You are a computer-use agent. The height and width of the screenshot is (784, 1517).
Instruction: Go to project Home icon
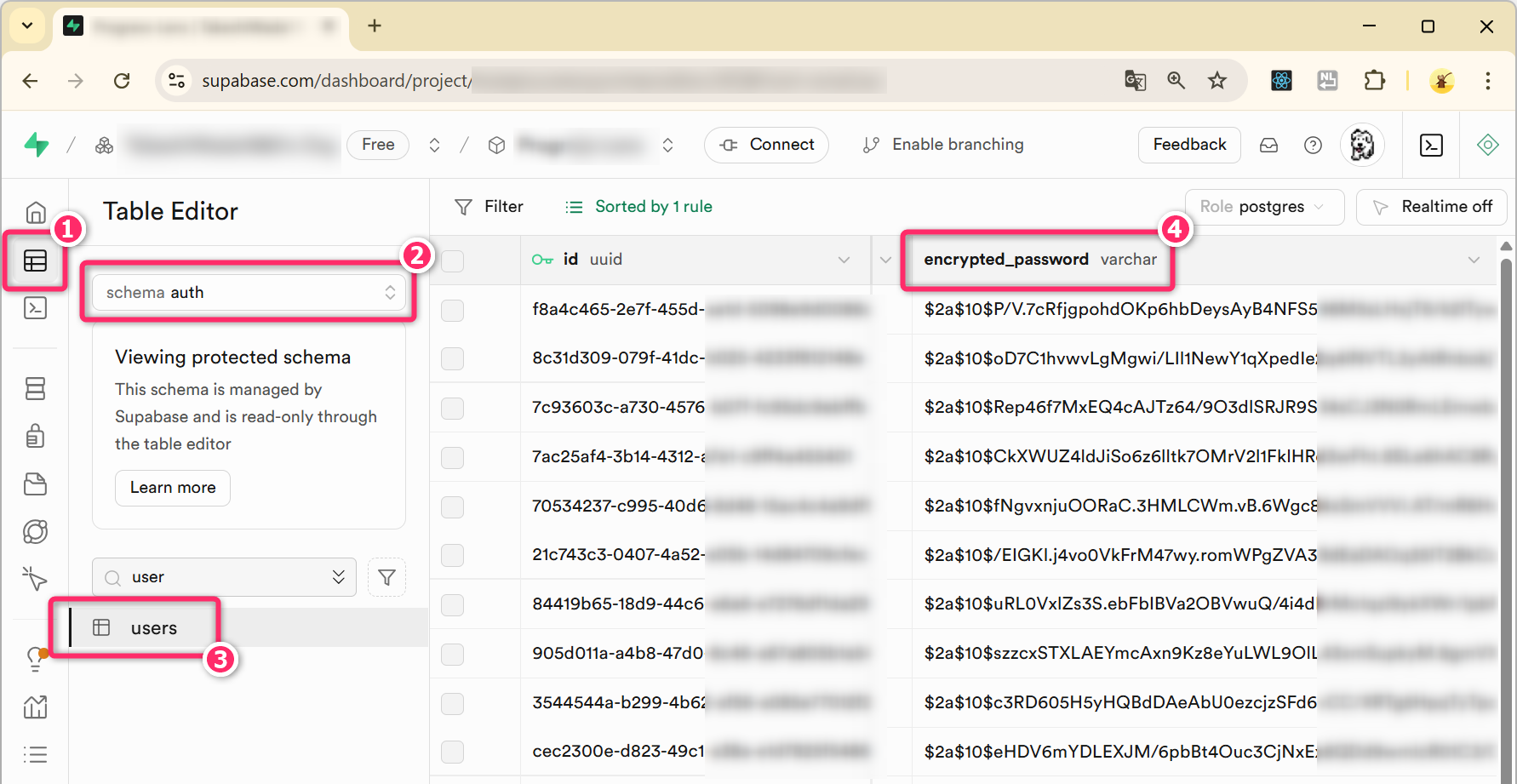coord(35,212)
